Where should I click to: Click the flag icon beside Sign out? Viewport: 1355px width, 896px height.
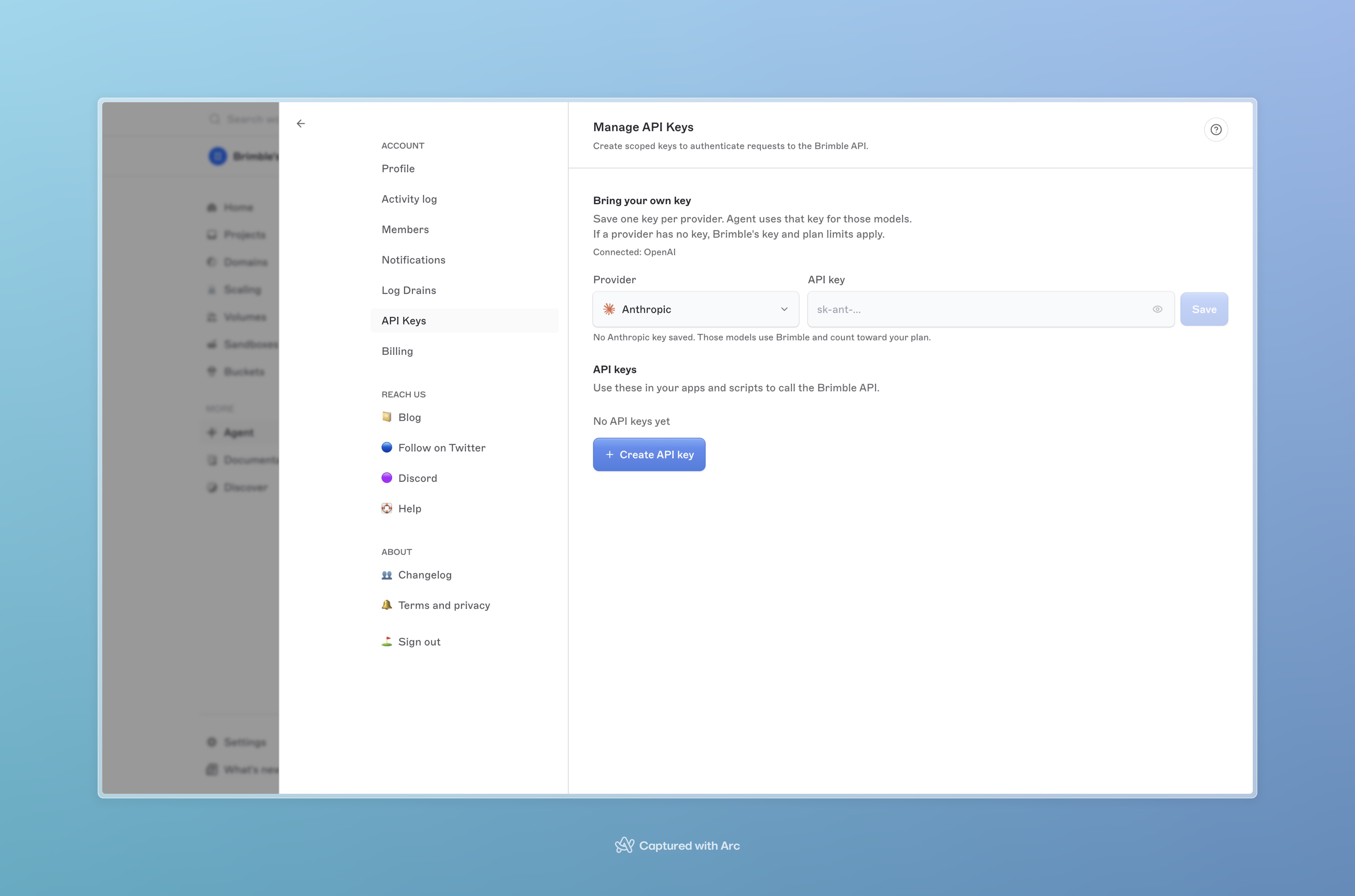(387, 641)
